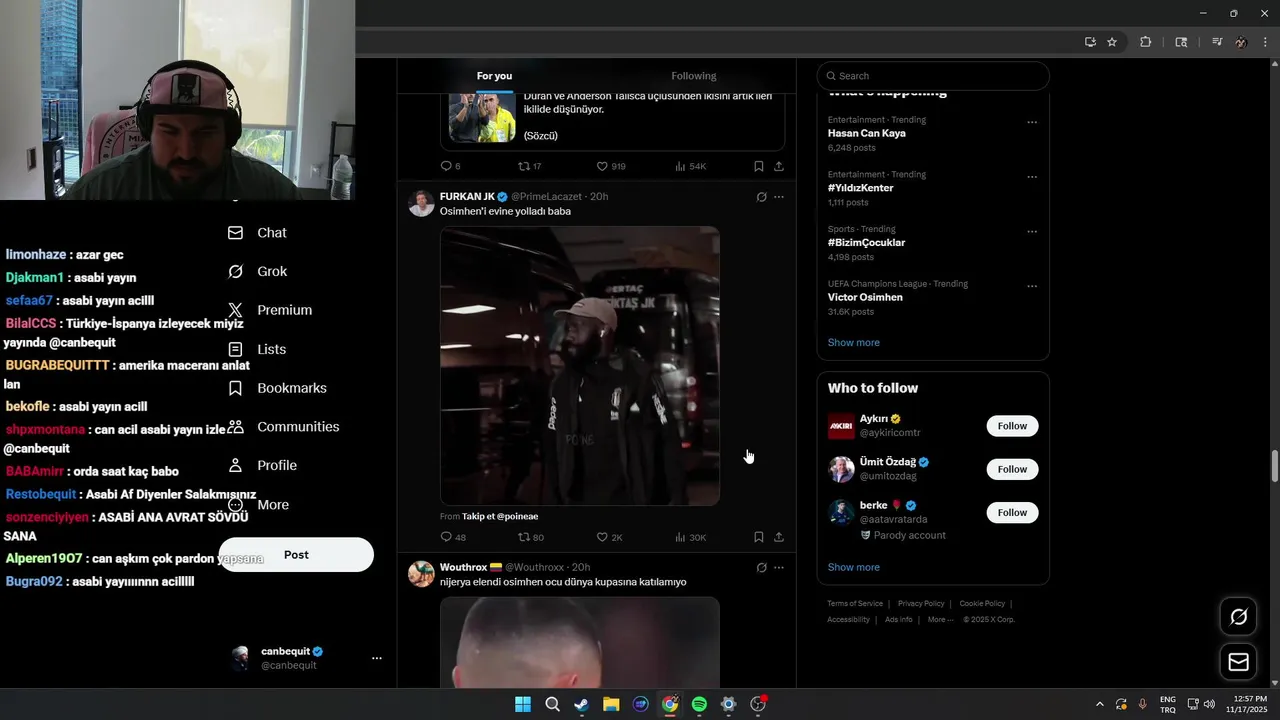Reply to the Sözcü tweet

point(450,166)
